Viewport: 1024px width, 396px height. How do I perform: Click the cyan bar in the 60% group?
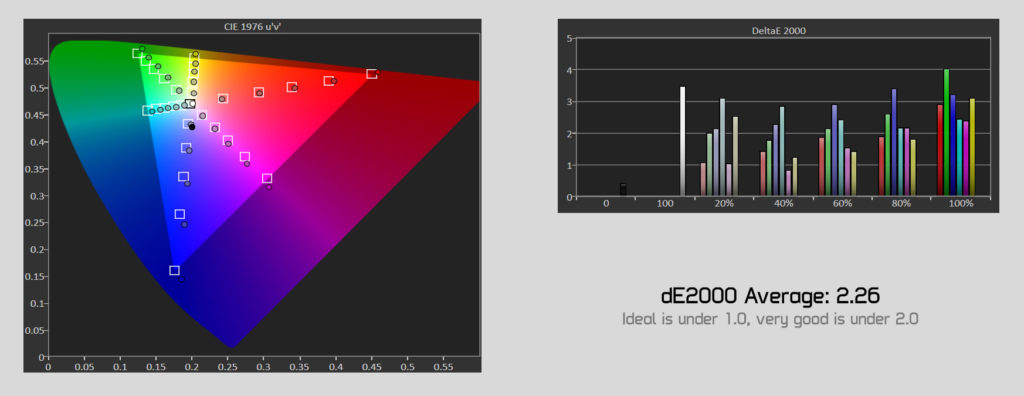pos(840,158)
